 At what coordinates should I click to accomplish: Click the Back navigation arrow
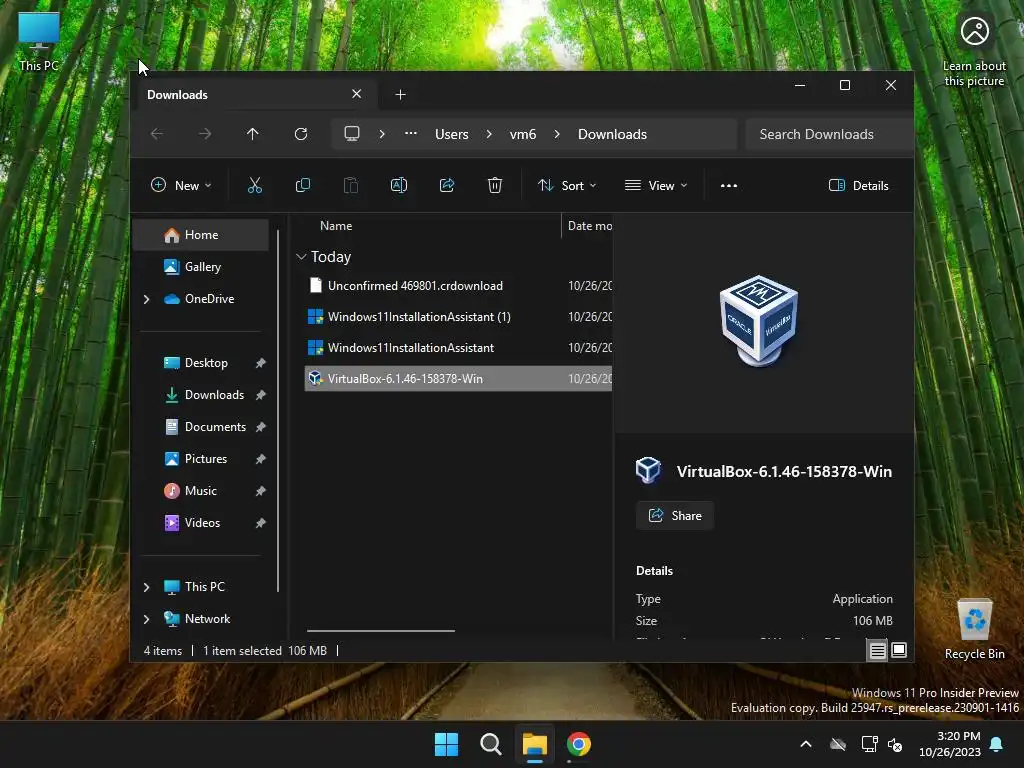coord(157,134)
